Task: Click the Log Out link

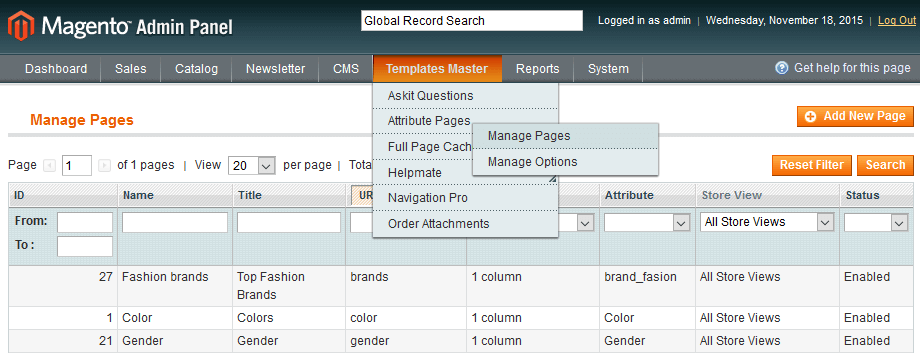Action: [897, 21]
